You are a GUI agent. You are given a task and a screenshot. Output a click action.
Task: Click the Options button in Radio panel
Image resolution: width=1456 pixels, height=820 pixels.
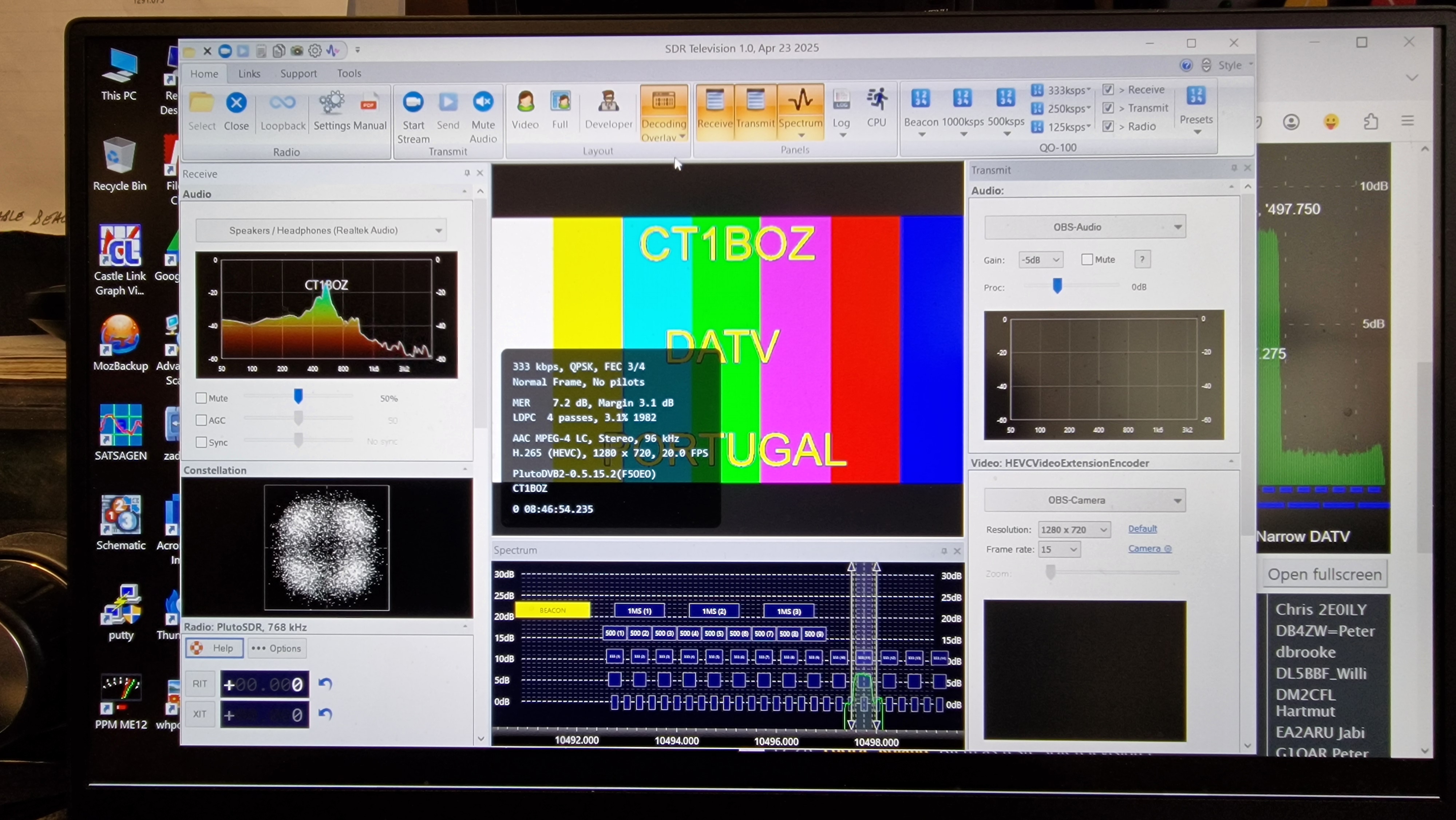[x=276, y=648]
